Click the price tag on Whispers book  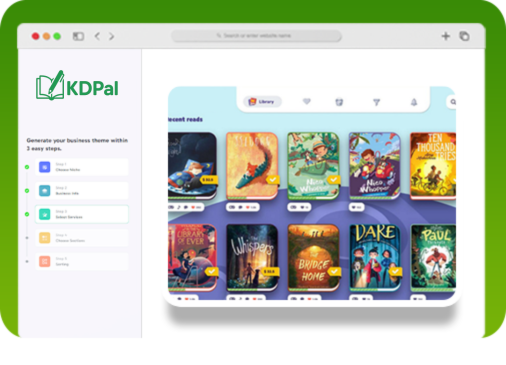tap(270, 272)
